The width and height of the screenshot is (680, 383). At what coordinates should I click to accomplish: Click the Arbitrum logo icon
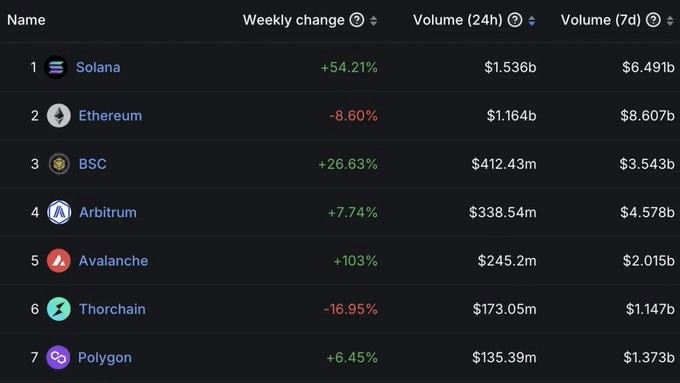[59, 212]
